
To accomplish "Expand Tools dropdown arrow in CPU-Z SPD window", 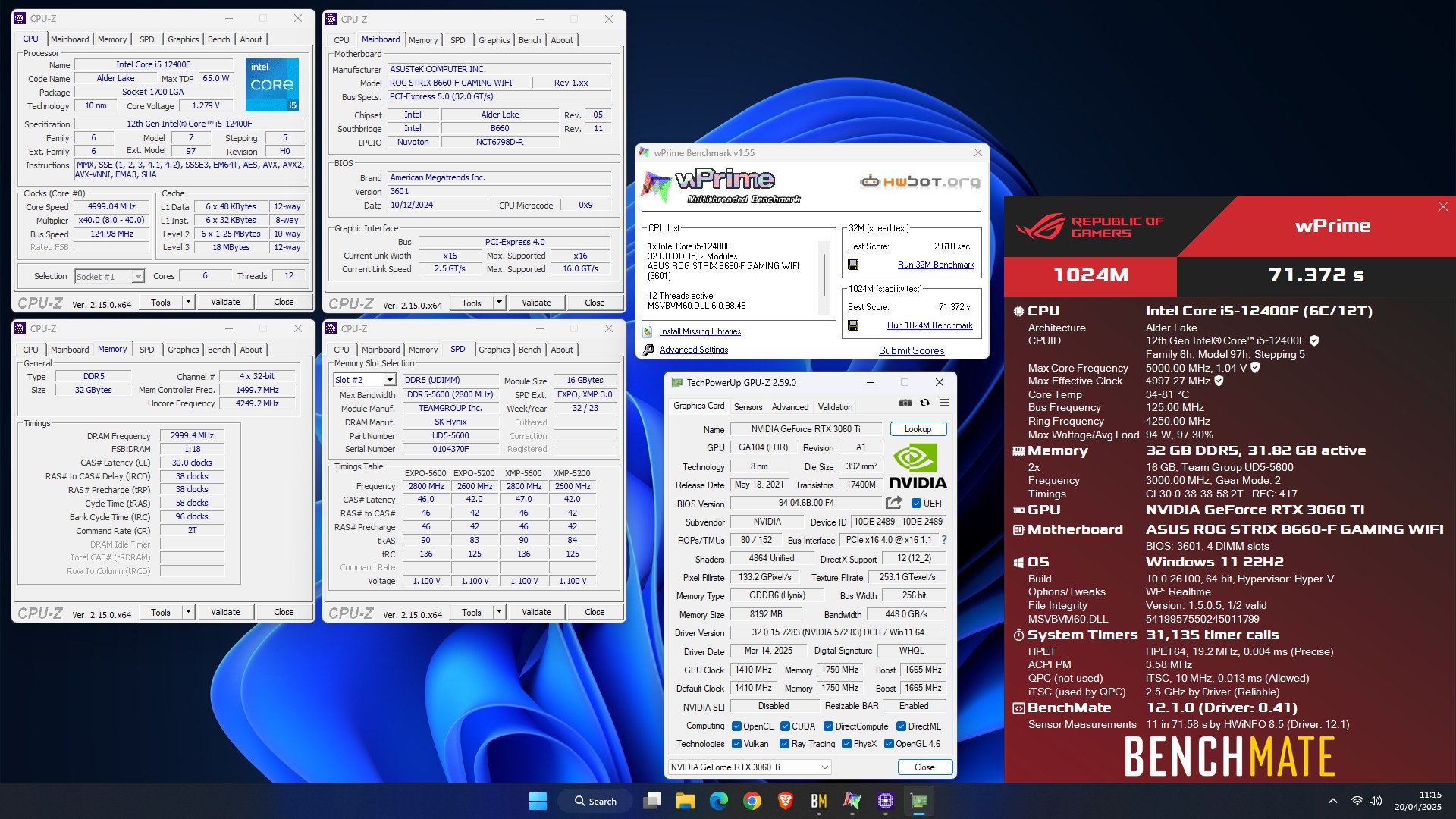I will click(x=499, y=612).
